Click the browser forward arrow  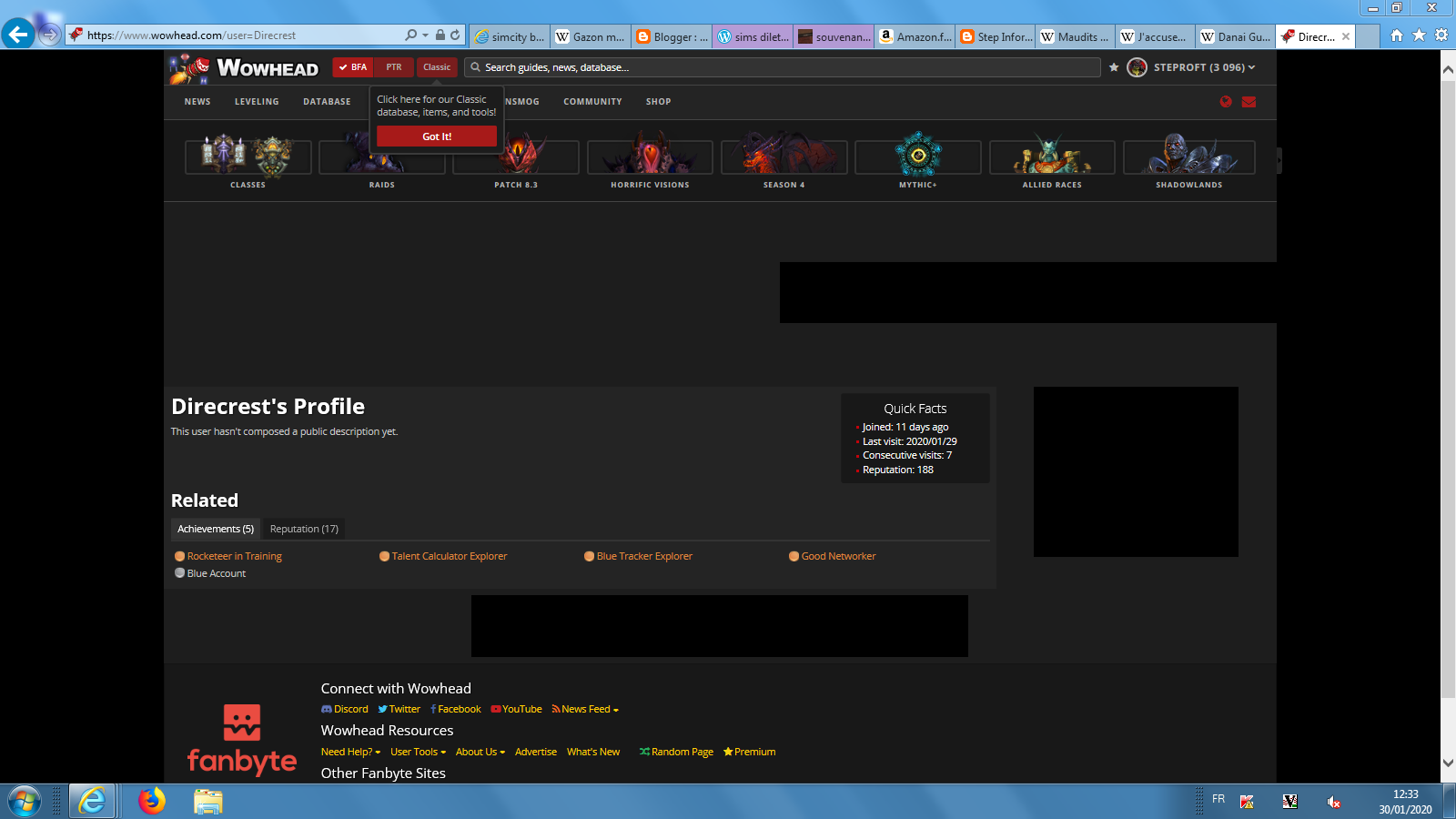tap(50, 35)
